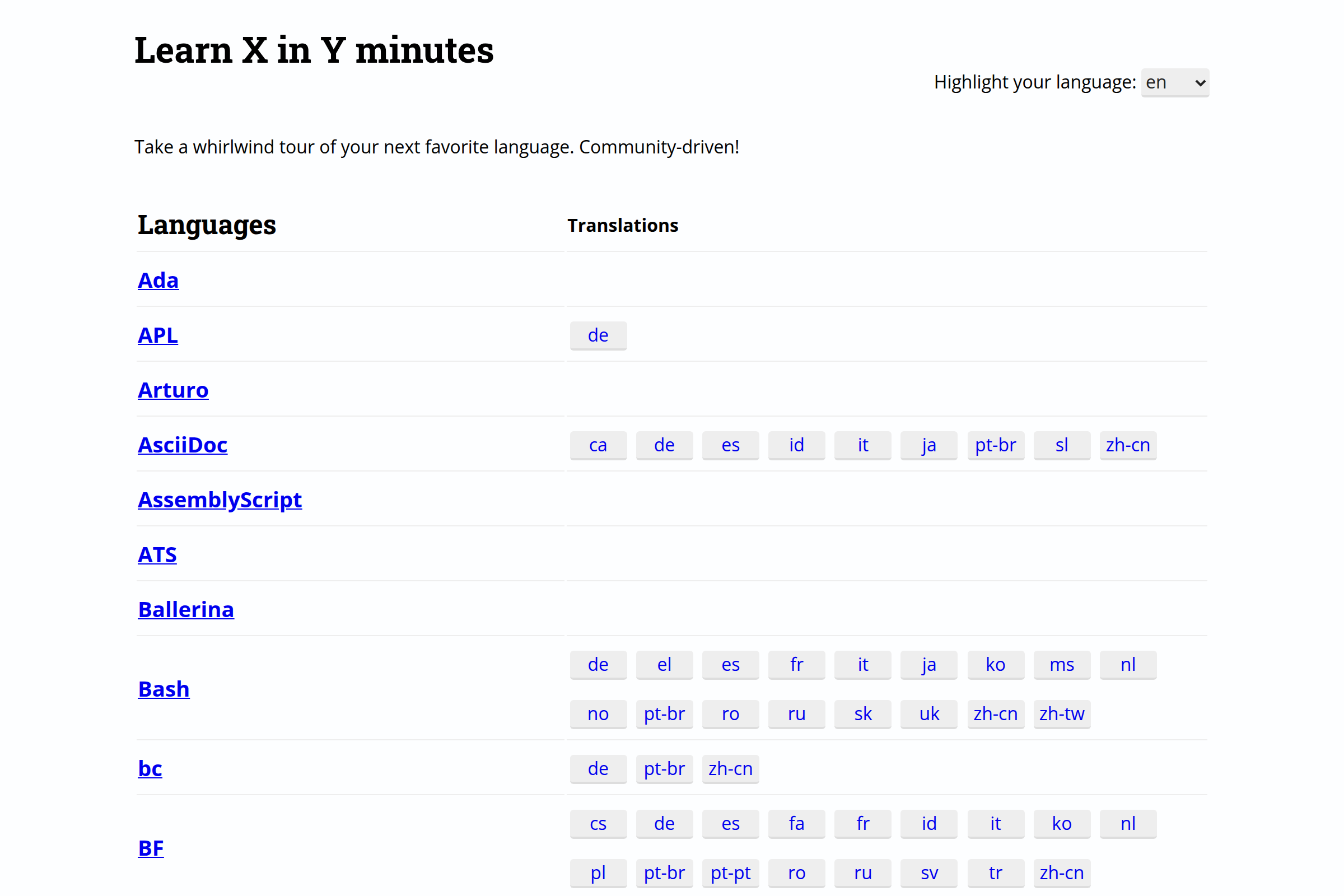Select the ko translation for BF
The height and width of the screenshot is (896, 1344).
click(x=1062, y=823)
